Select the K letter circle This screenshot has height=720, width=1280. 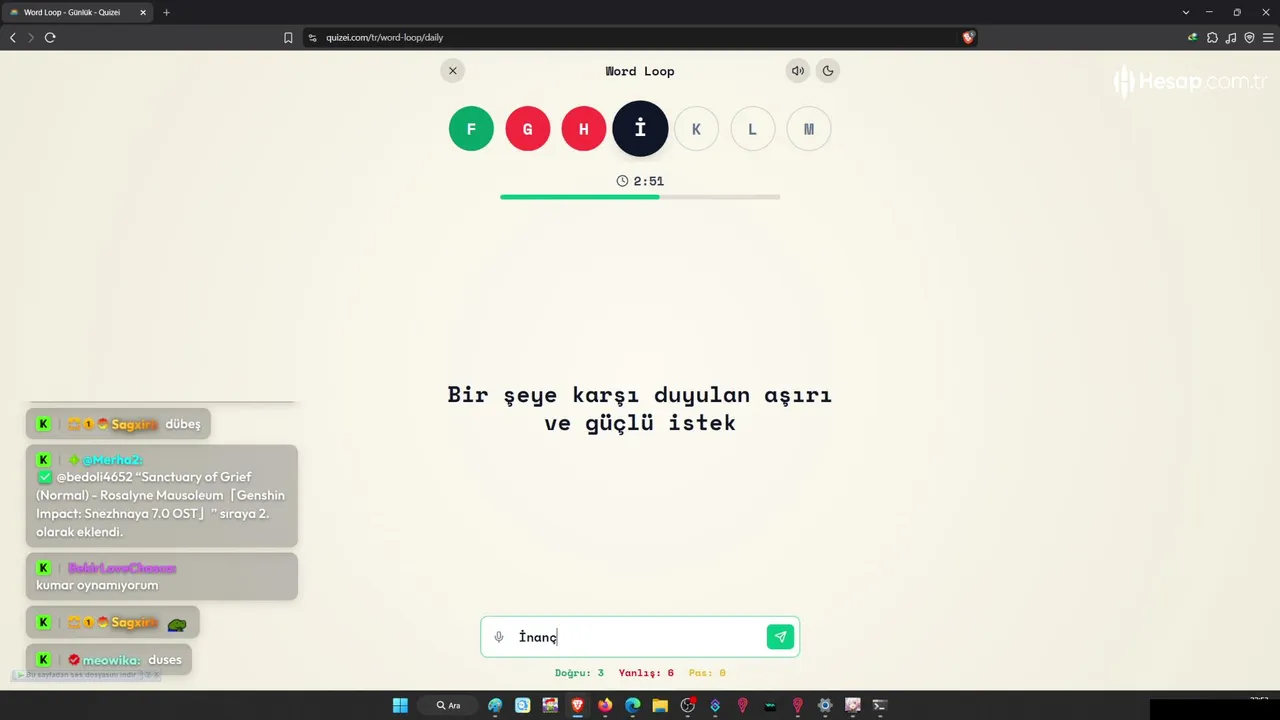click(696, 129)
